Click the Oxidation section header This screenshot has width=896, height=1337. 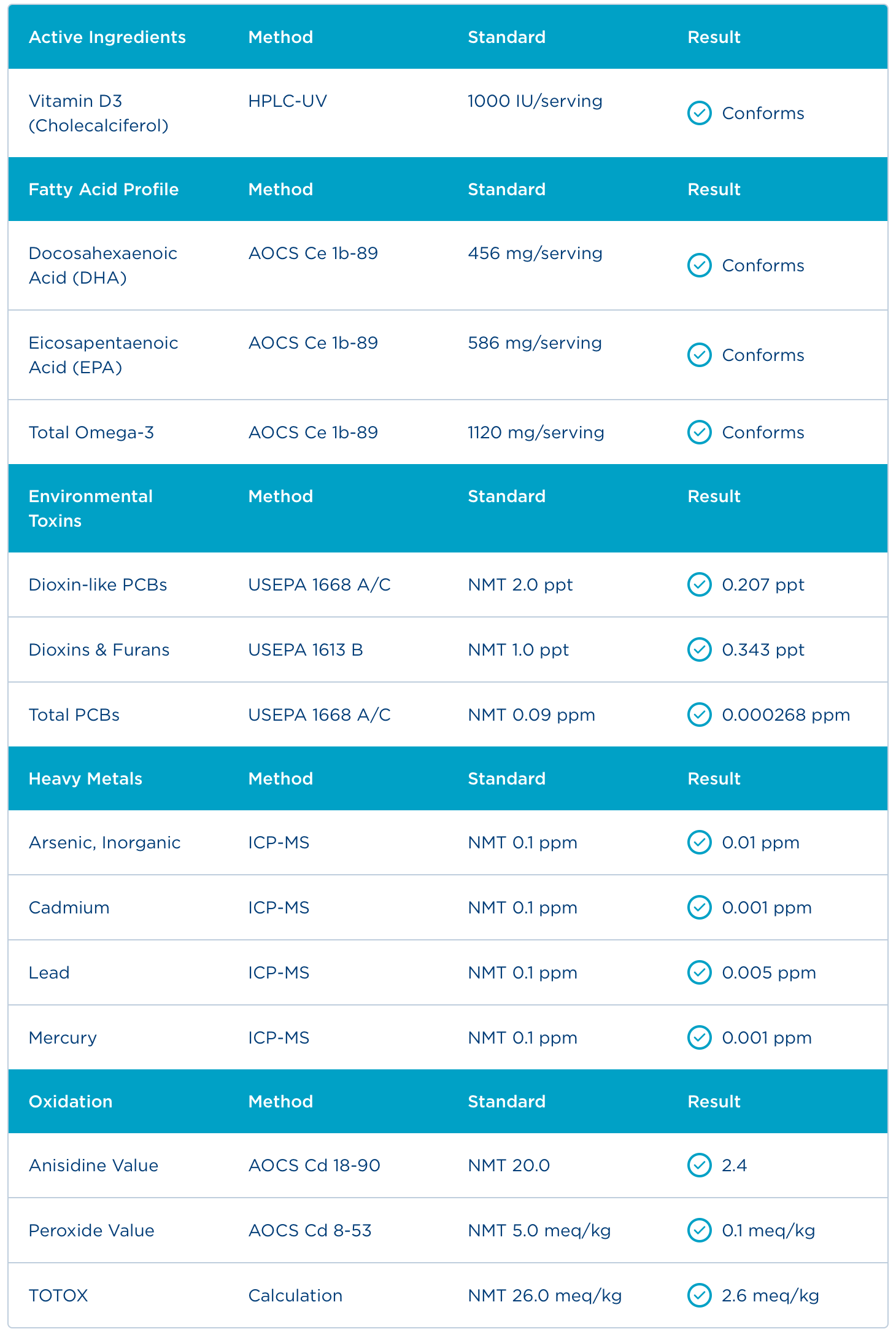point(71,1101)
